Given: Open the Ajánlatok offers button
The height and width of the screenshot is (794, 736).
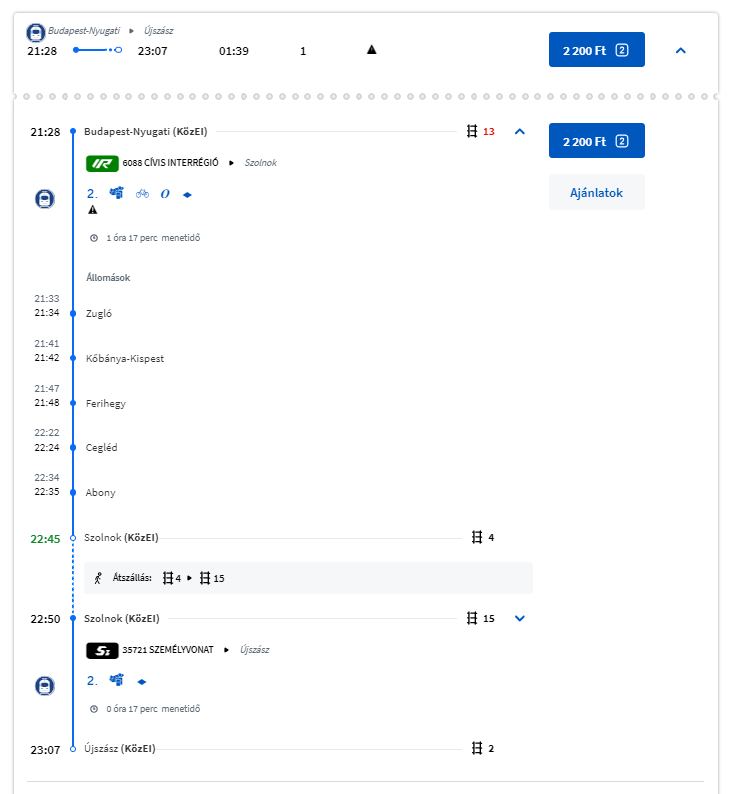Looking at the screenshot, I should [597, 192].
